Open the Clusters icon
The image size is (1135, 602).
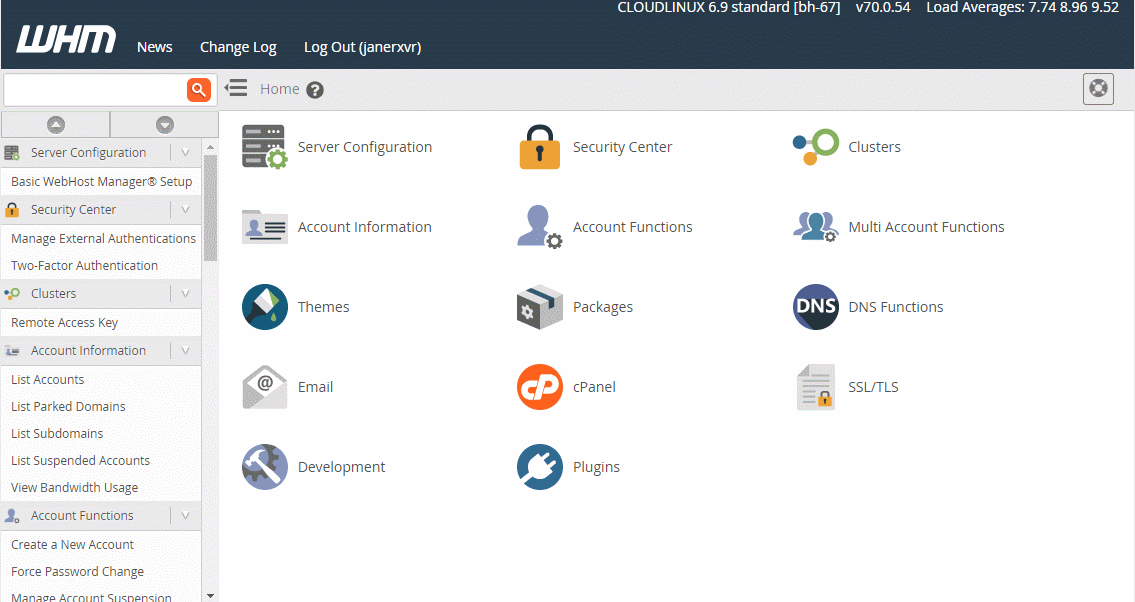tap(815, 147)
